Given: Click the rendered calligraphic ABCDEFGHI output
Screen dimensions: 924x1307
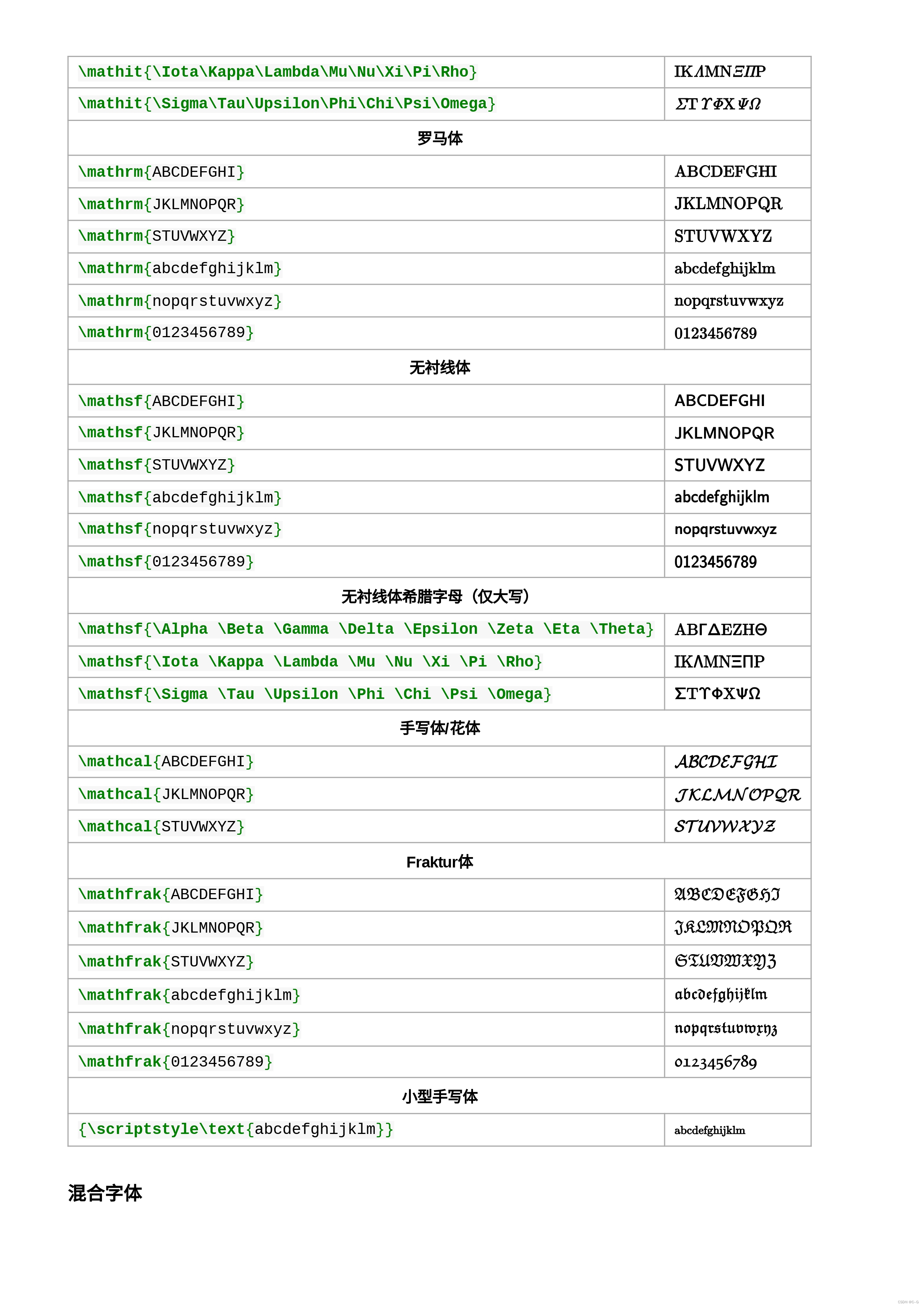Looking at the screenshot, I should tap(726, 762).
